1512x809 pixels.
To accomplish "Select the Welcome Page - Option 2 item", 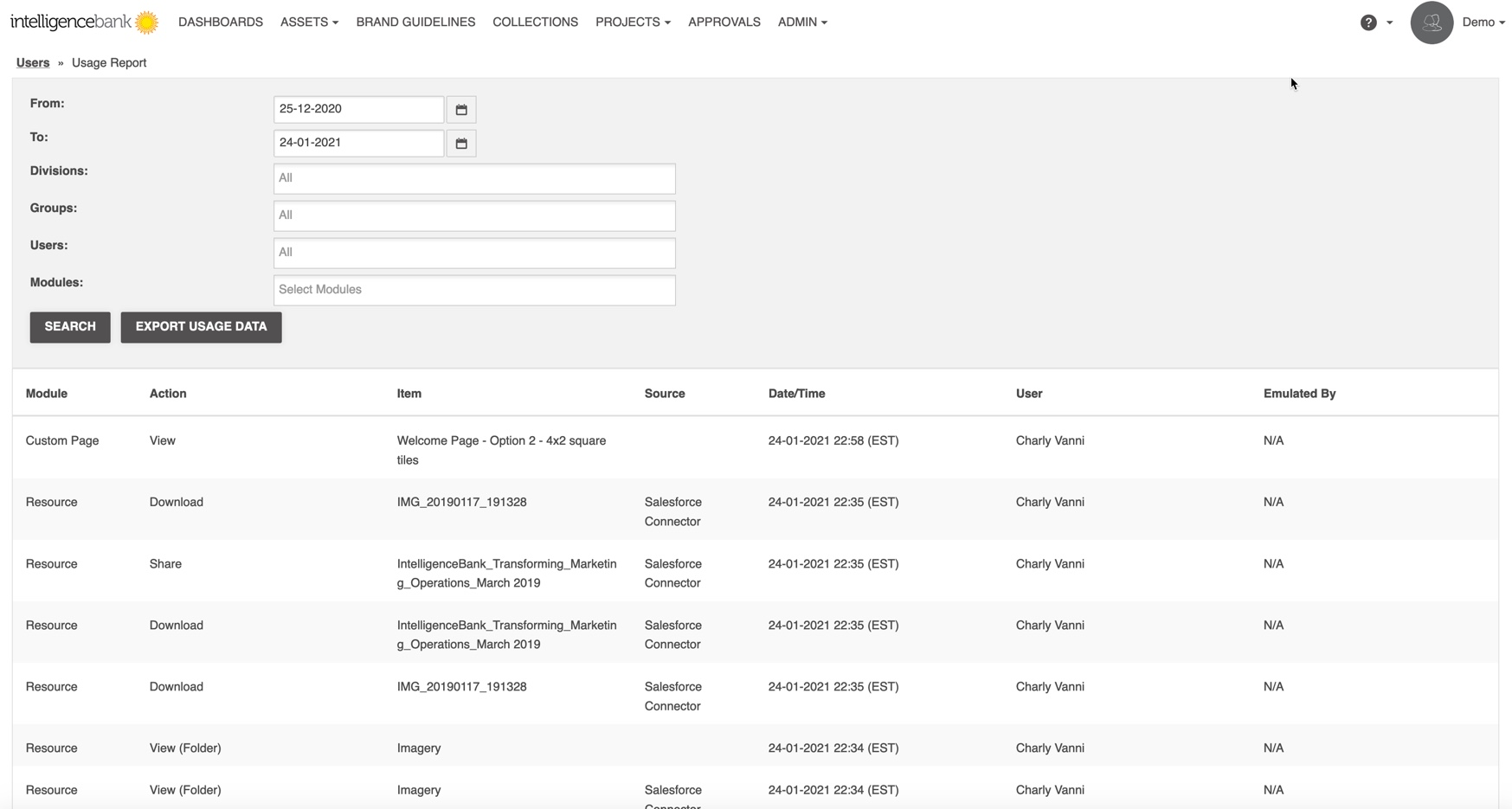I will pyautogui.click(x=502, y=450).
